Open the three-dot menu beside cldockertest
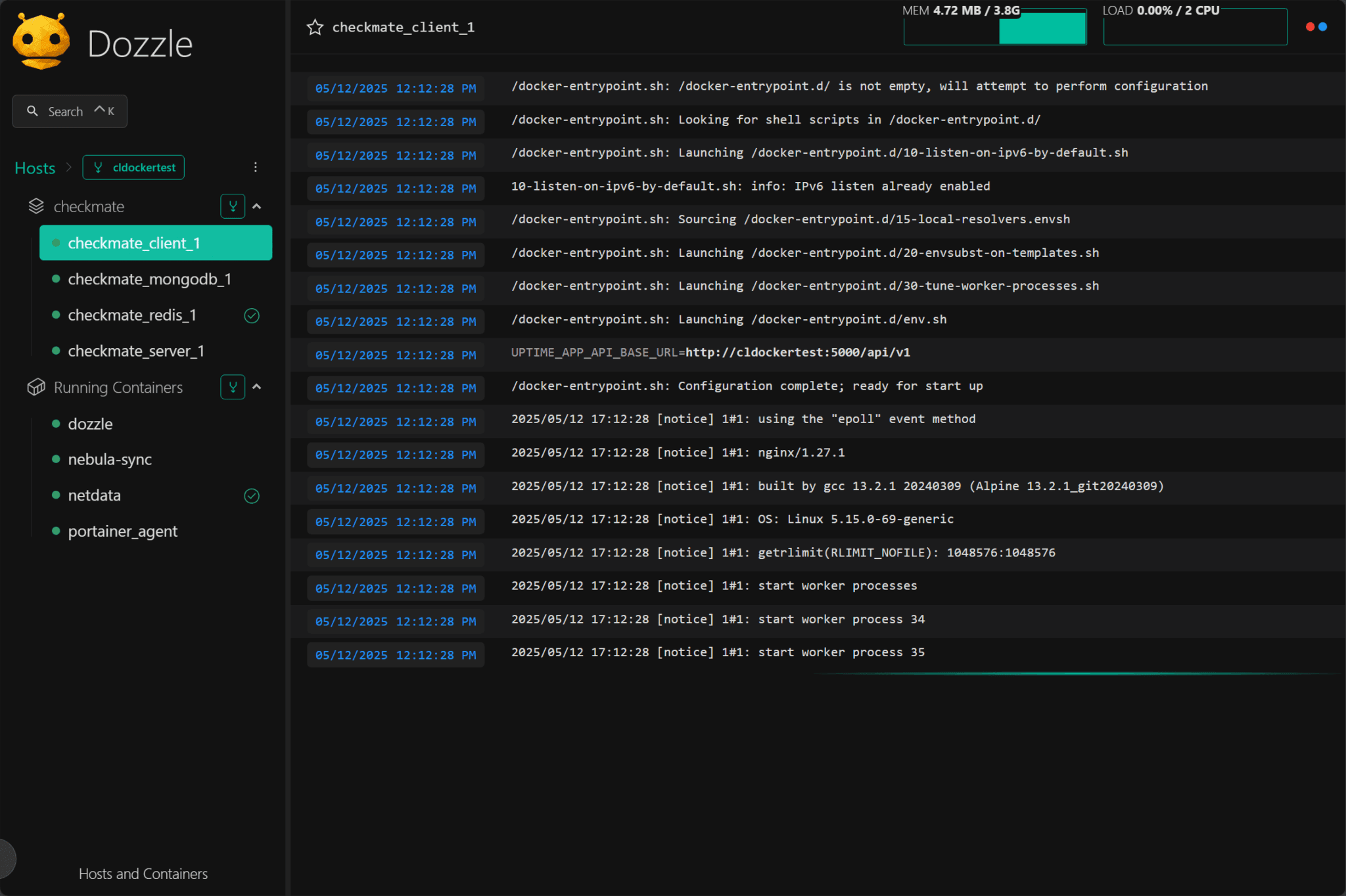Viewport: 1346px width, 896px height. click(x=256, y=167)
